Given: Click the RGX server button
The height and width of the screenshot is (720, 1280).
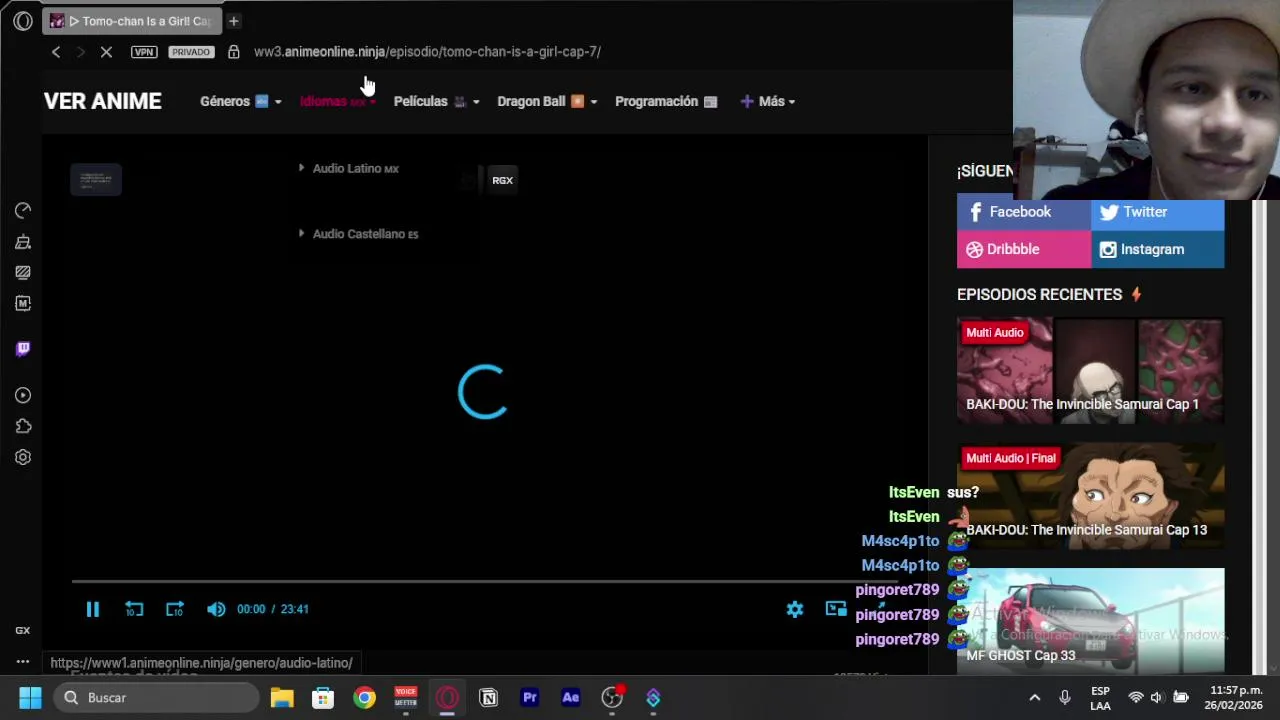Looking at the screenshot, I should pyautogui.click(x=502, y=180).
